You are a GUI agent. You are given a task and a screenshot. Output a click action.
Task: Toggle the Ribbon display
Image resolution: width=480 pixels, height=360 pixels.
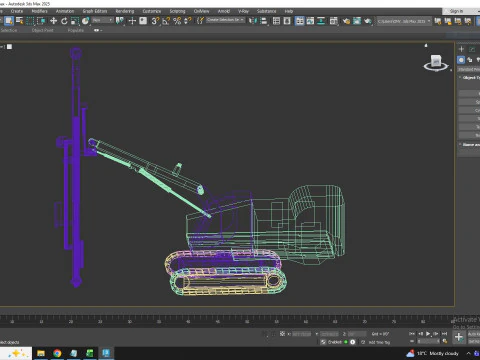click(300, 21)
